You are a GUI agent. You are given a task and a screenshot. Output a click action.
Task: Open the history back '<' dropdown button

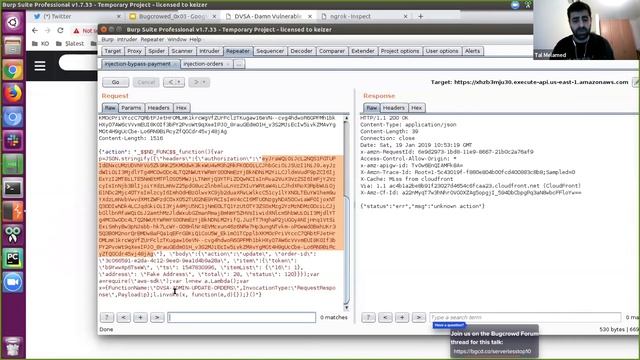coord(173,82)
